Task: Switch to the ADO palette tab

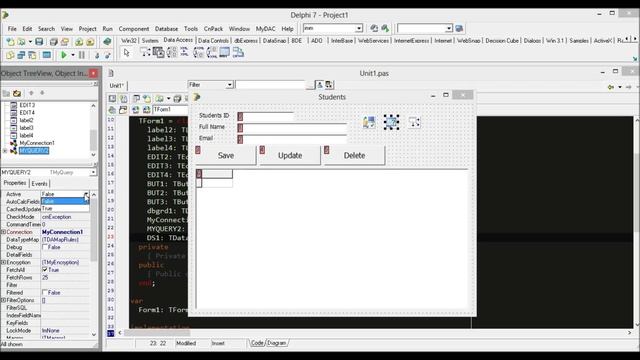Action: (316, 41)
